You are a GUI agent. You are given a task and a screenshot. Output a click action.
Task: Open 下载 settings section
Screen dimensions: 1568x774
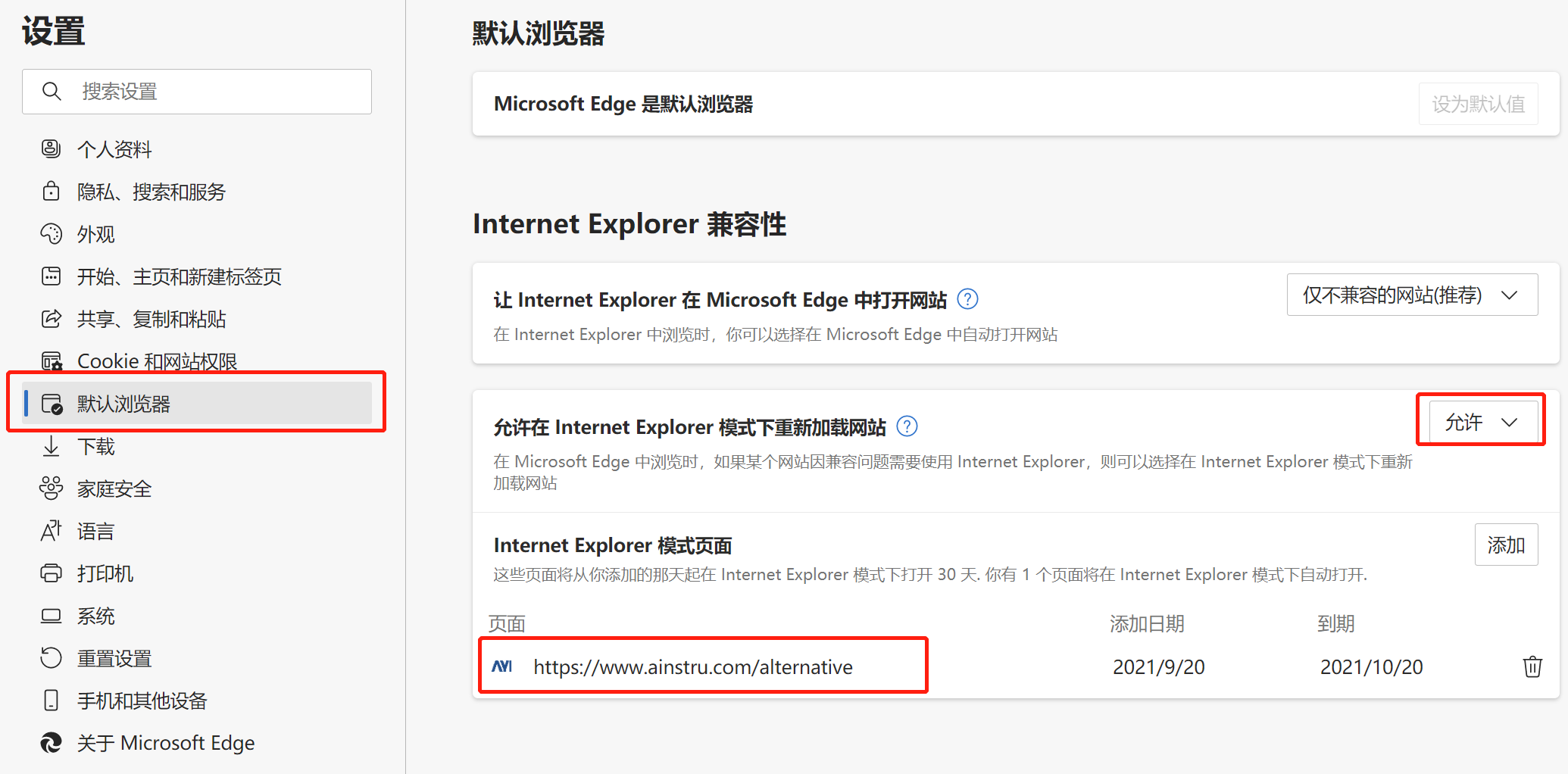click(x=96, y=447)
